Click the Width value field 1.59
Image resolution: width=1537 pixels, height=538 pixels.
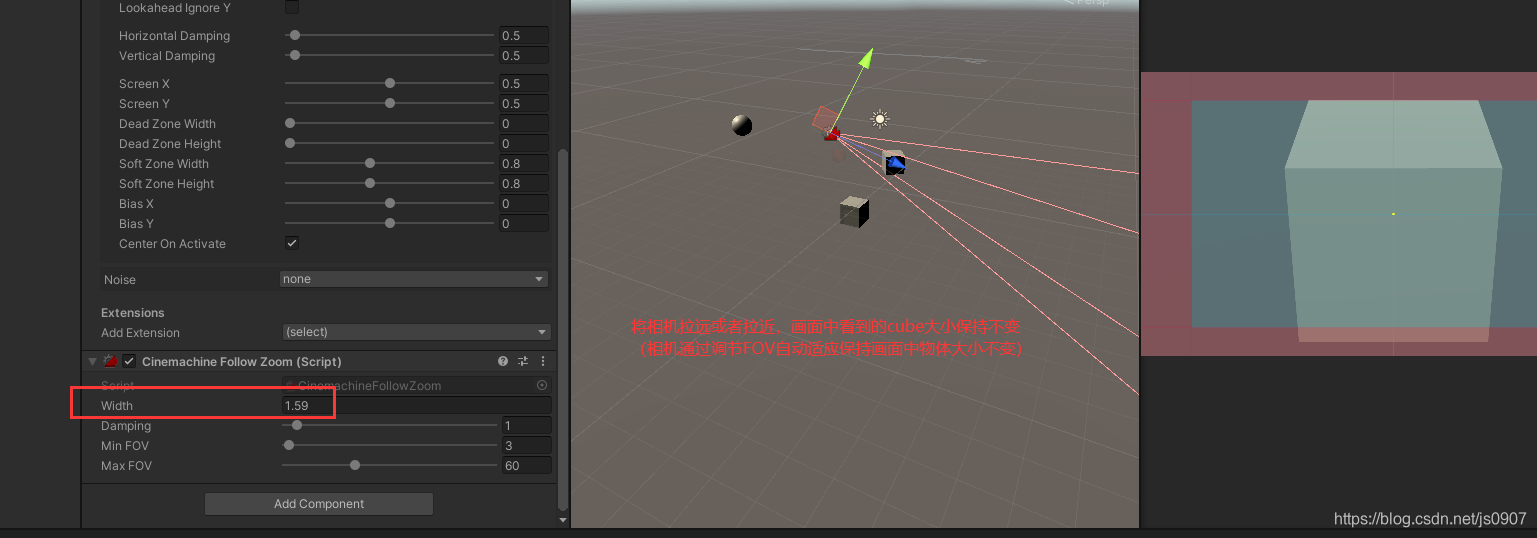point(416,405)
